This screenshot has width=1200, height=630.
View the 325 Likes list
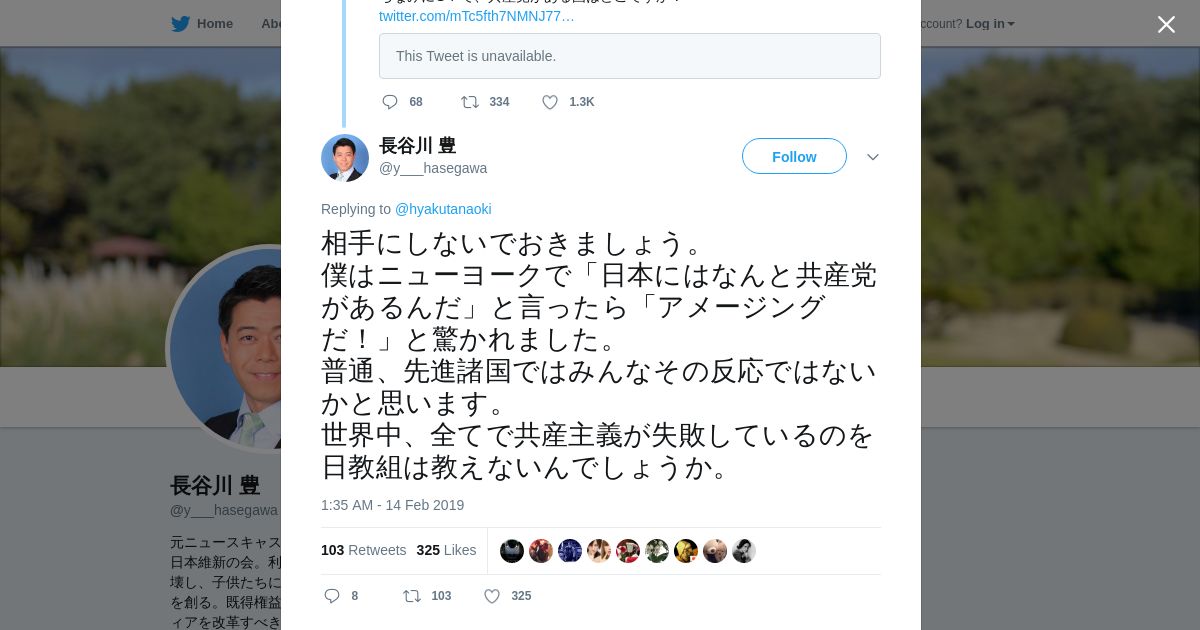pyautogui.click(x=446, y=550)
